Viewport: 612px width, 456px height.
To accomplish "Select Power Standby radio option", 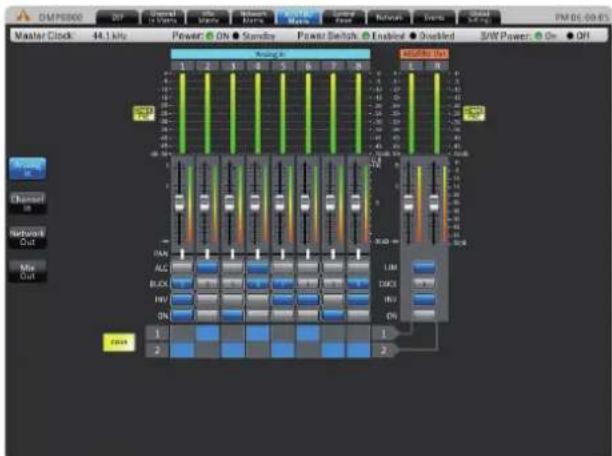I will pyautogui.click(x=236, y=36).
